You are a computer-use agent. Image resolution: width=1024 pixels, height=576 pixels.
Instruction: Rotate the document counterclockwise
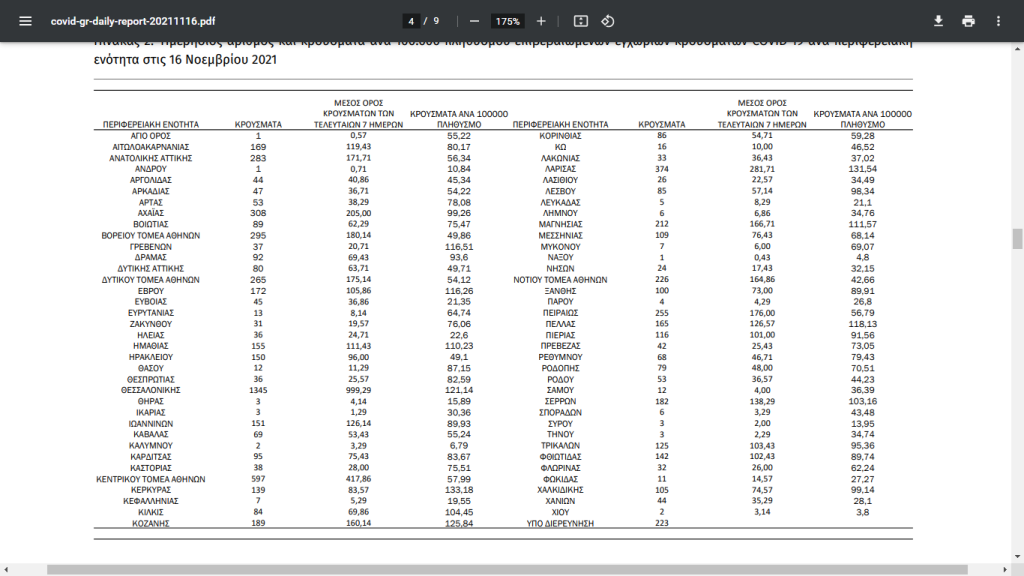[x=607, y=21]
